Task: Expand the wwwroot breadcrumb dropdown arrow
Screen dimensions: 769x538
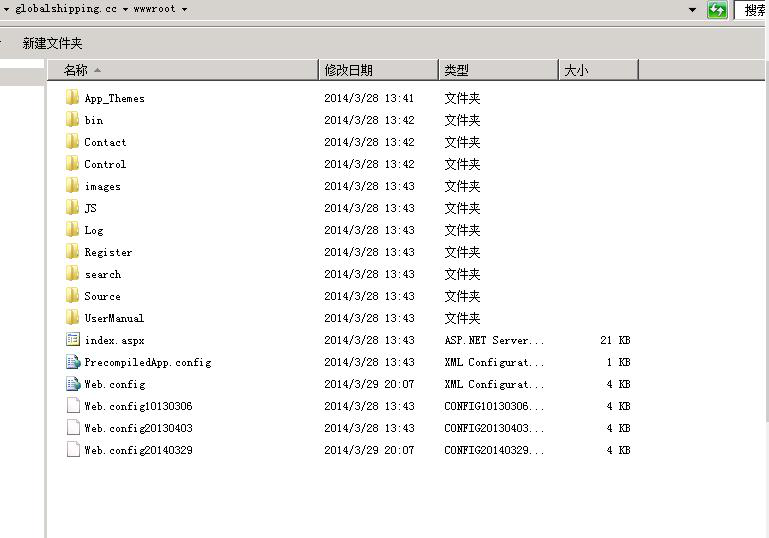Action: coord(185,9)
